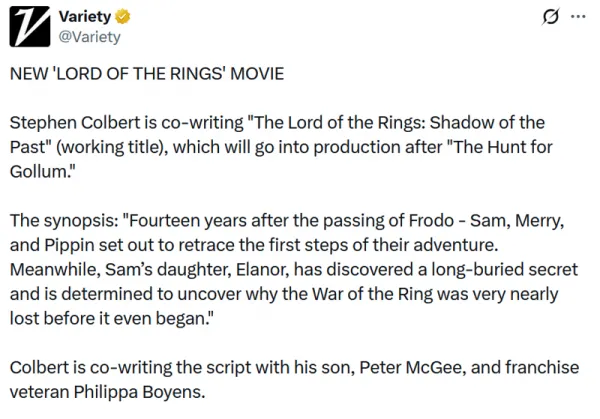The width and height of the screenshot is (600, 419).
Task: Click the @Variety handle
Action: coord(90,37)
